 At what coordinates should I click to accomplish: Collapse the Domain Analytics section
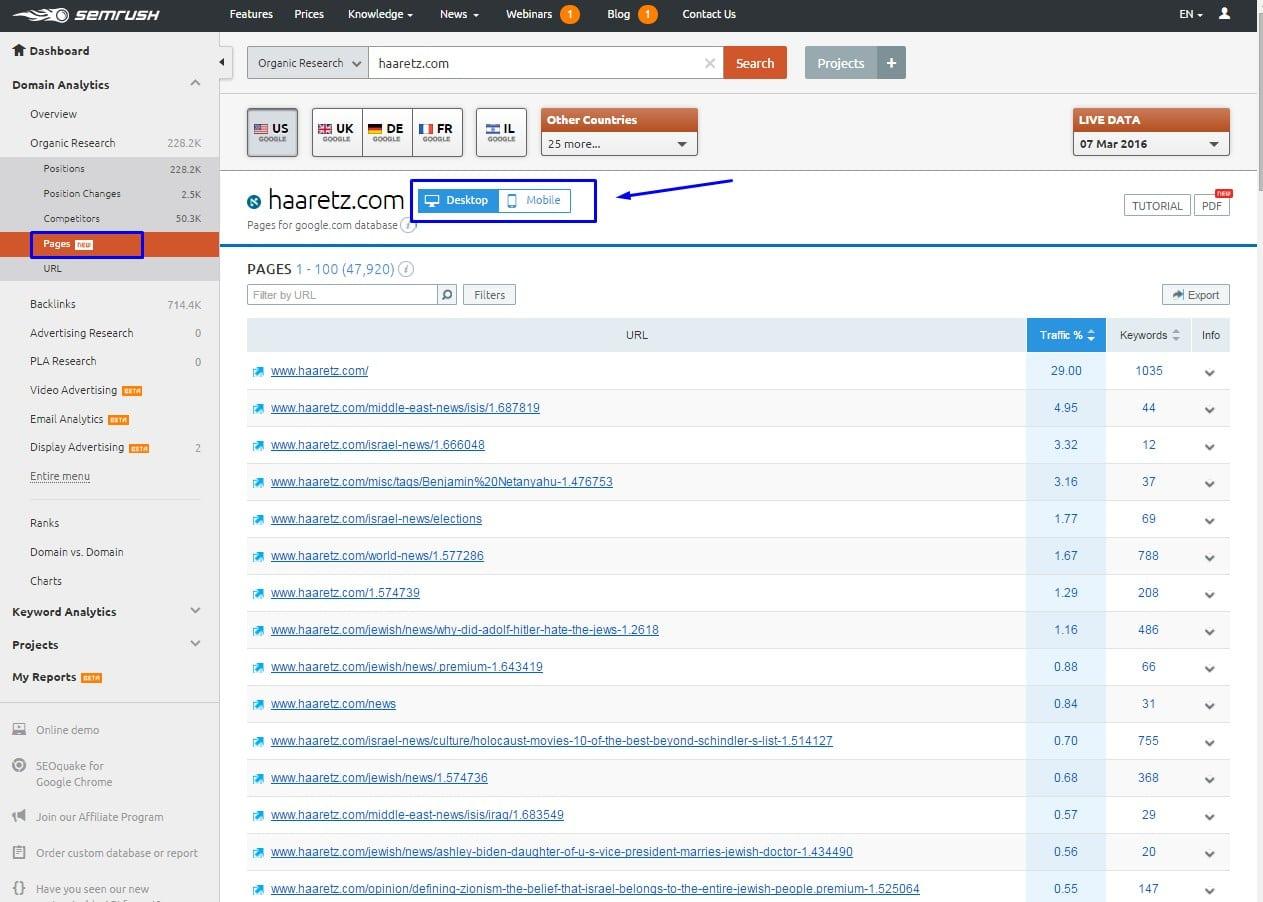[x=195, y=84]
